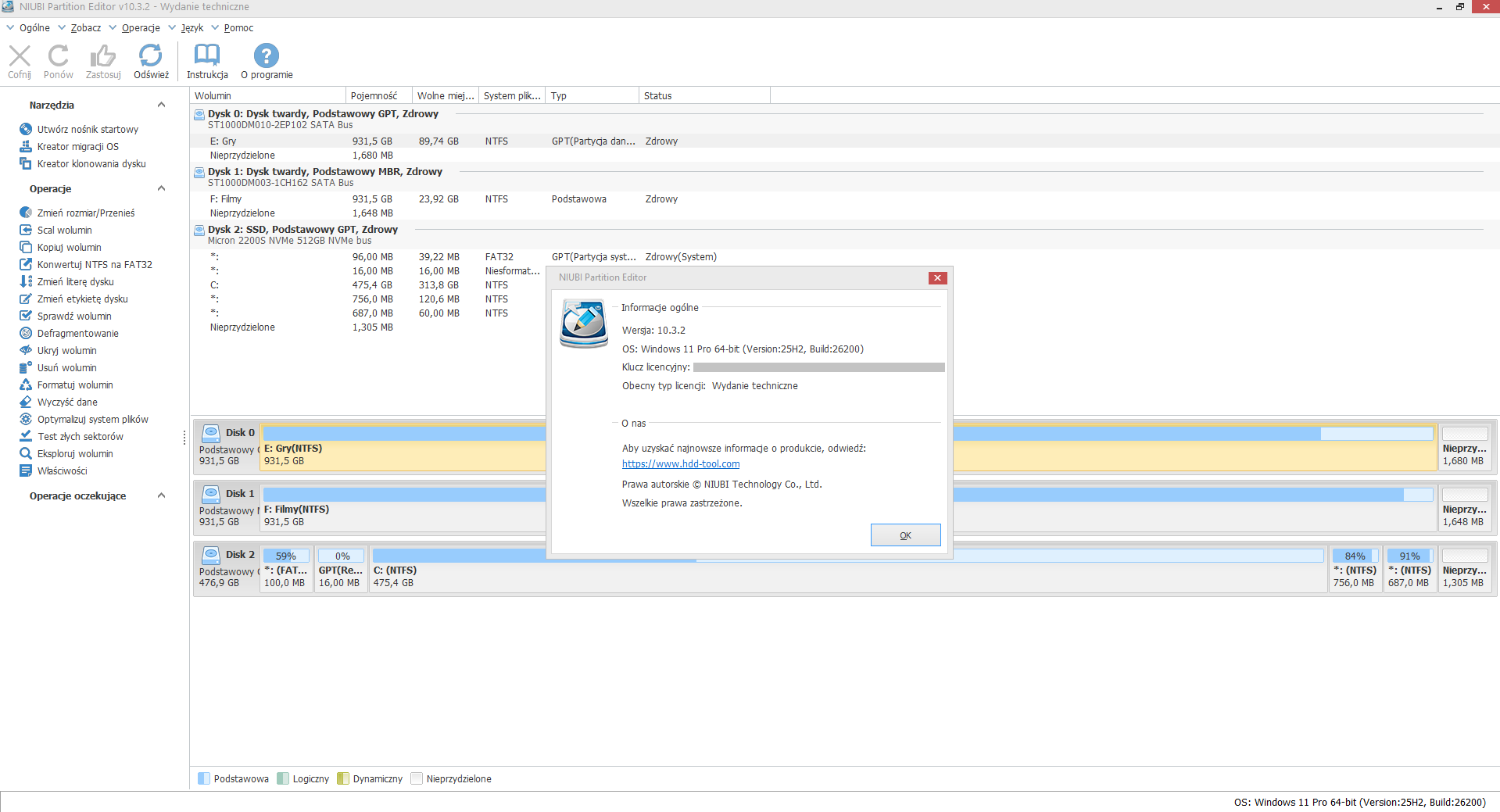Open the https://www.hdd-tool.com link
1500x812 pixels.
681,464
